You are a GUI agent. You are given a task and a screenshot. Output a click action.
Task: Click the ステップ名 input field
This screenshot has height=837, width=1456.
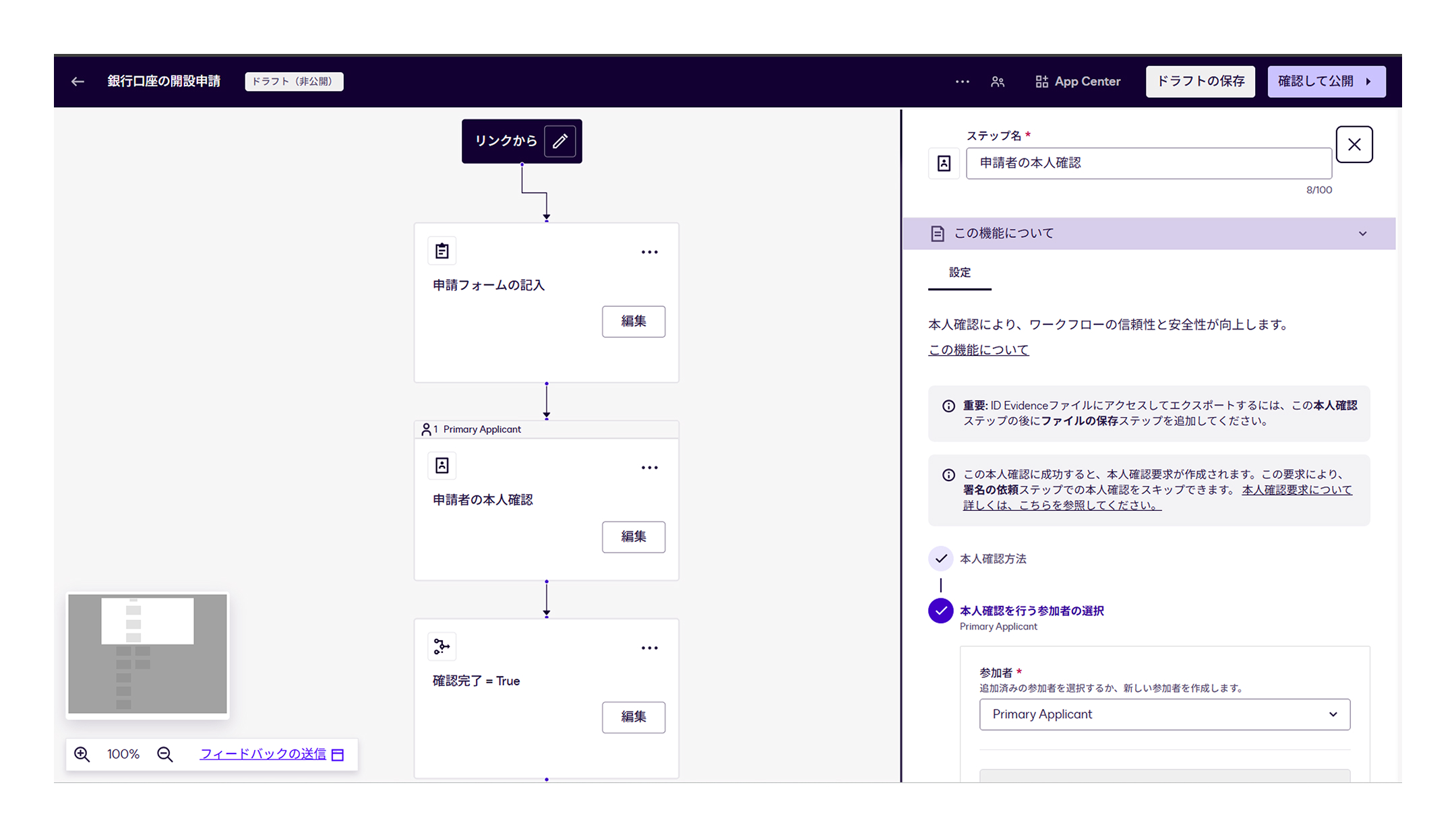coord(1148,163)
